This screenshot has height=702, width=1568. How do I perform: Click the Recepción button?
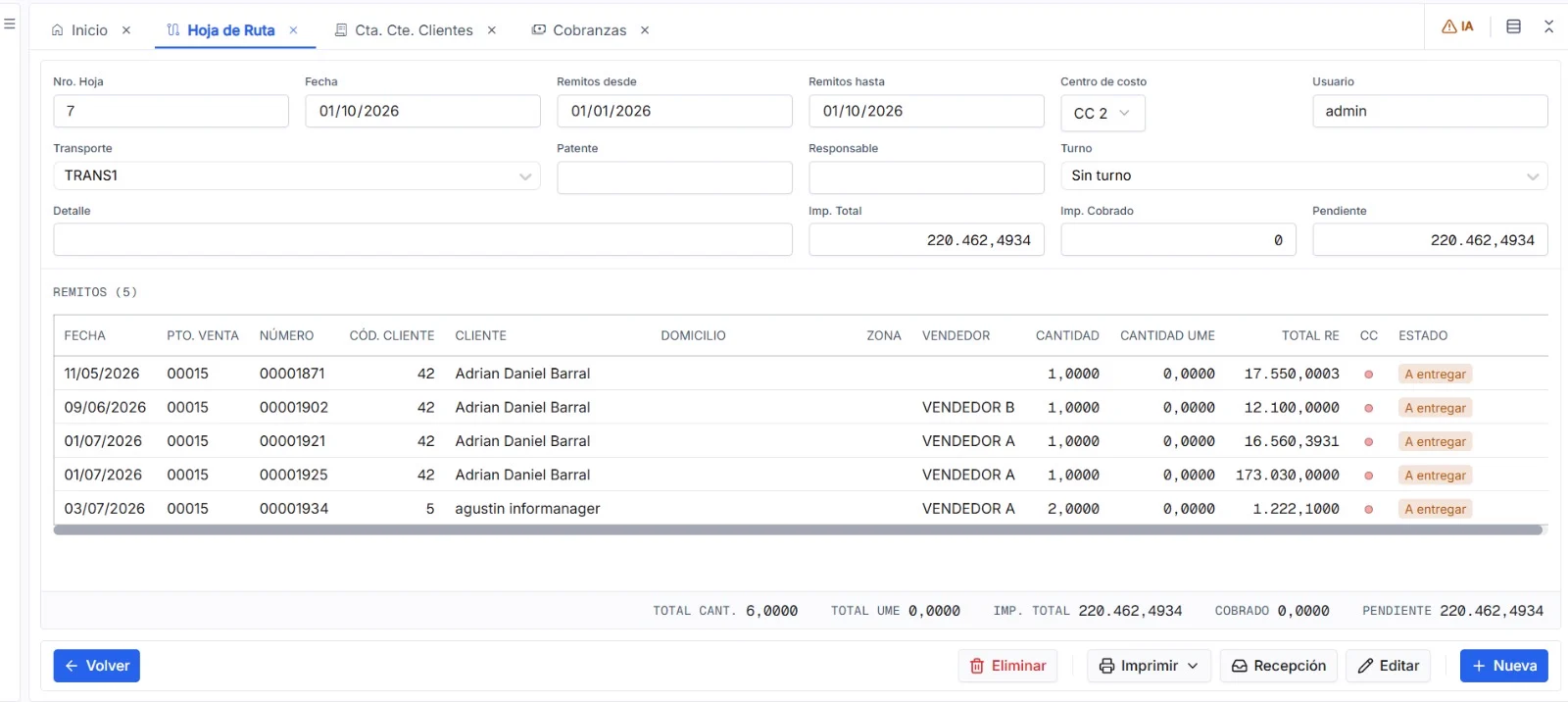(1279, 666)
